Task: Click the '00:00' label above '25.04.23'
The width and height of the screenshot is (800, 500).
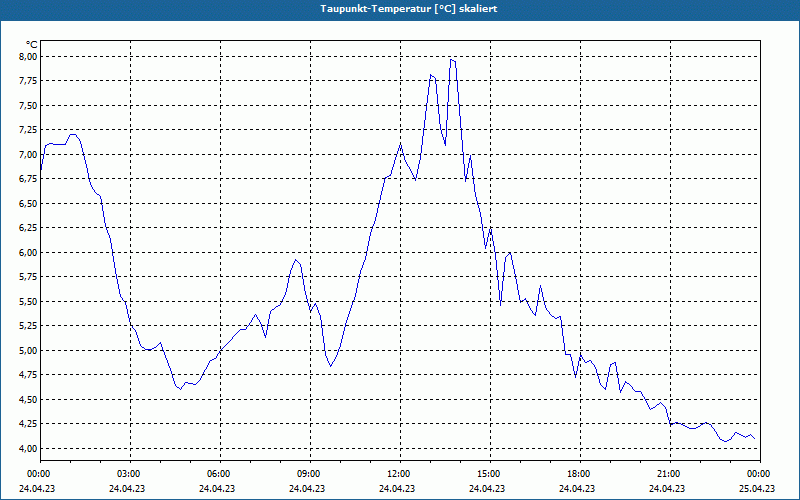Action: pos(760,474)
